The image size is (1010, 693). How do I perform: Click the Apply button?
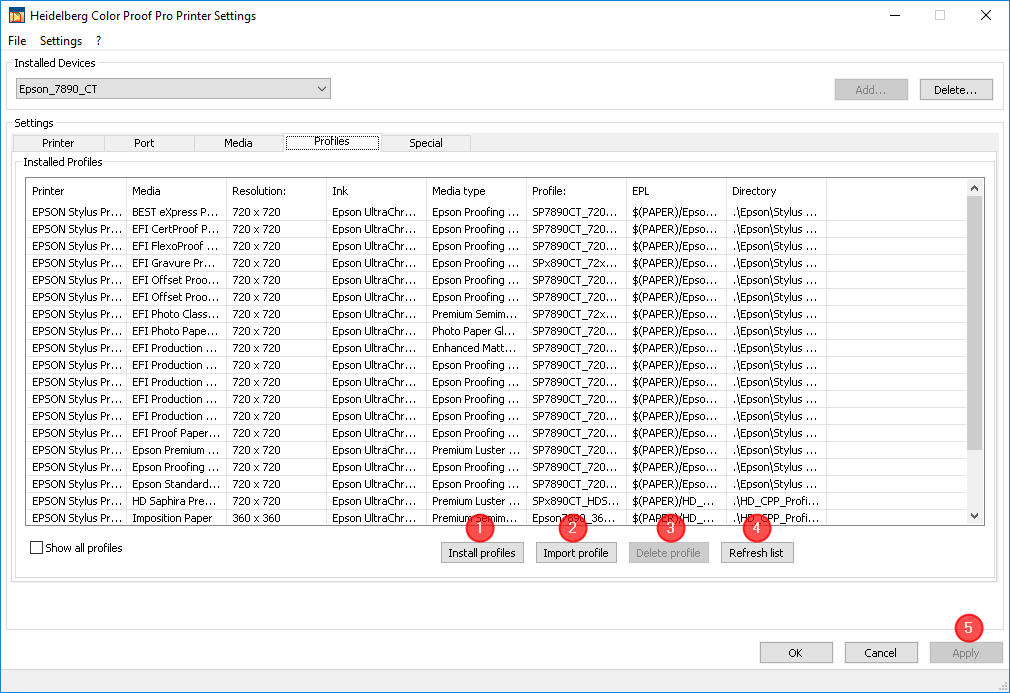[x=965, y=652]
